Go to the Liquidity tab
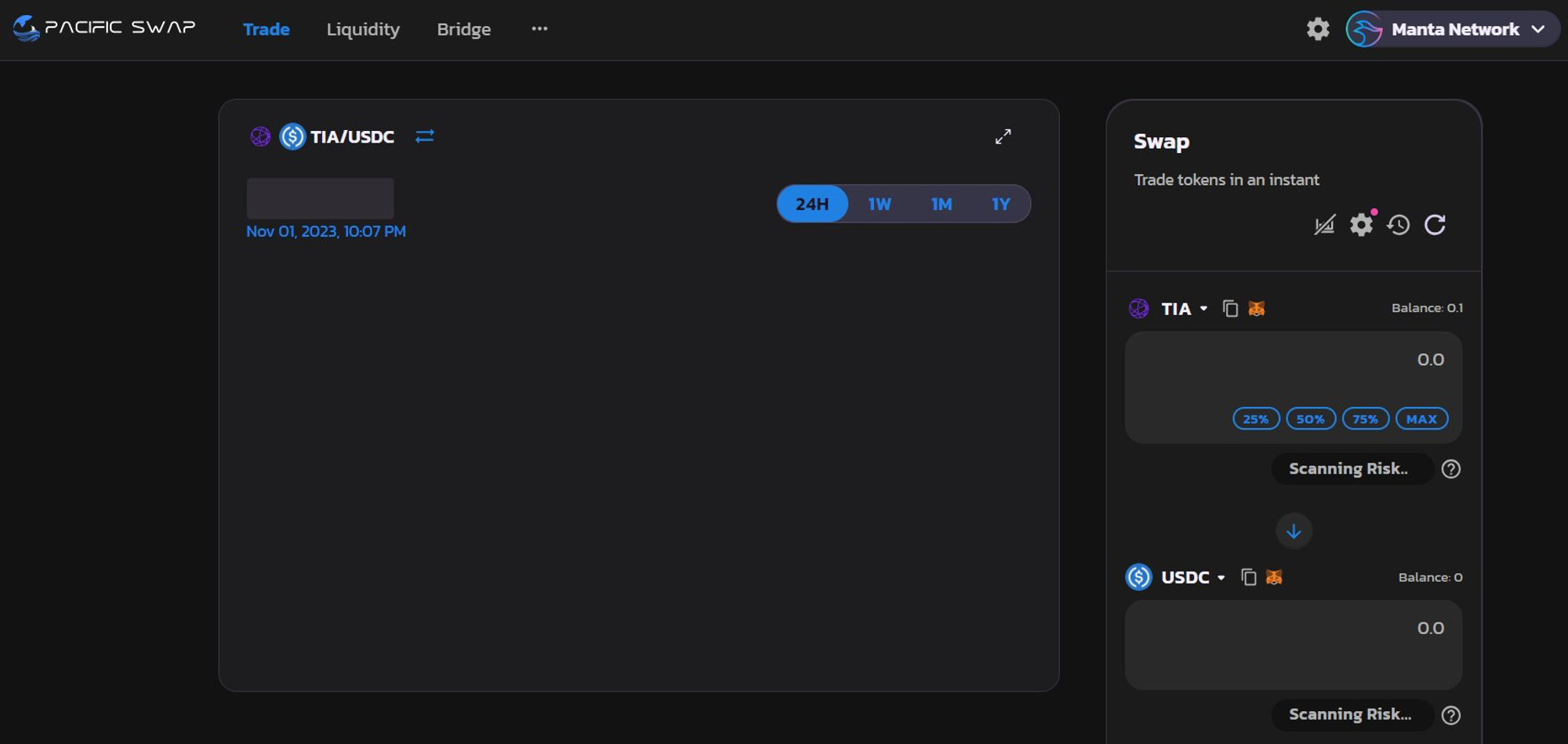 363,29
